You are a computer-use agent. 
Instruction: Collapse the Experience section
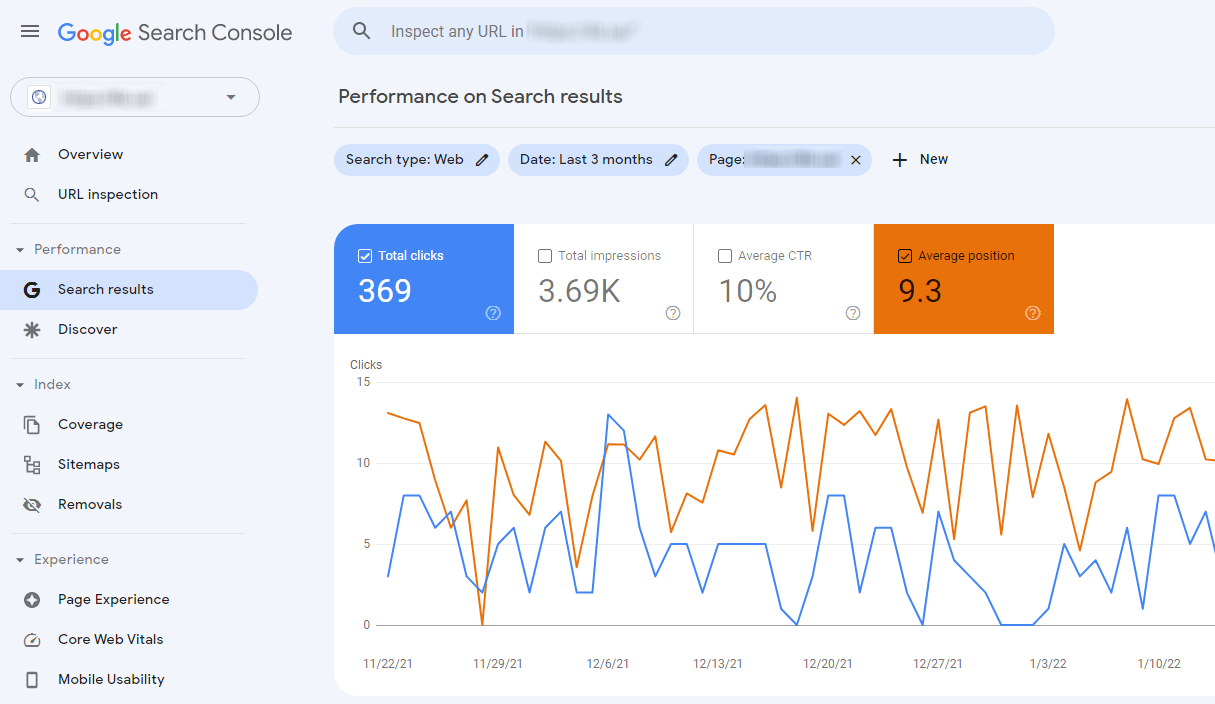tap(20, 560)
